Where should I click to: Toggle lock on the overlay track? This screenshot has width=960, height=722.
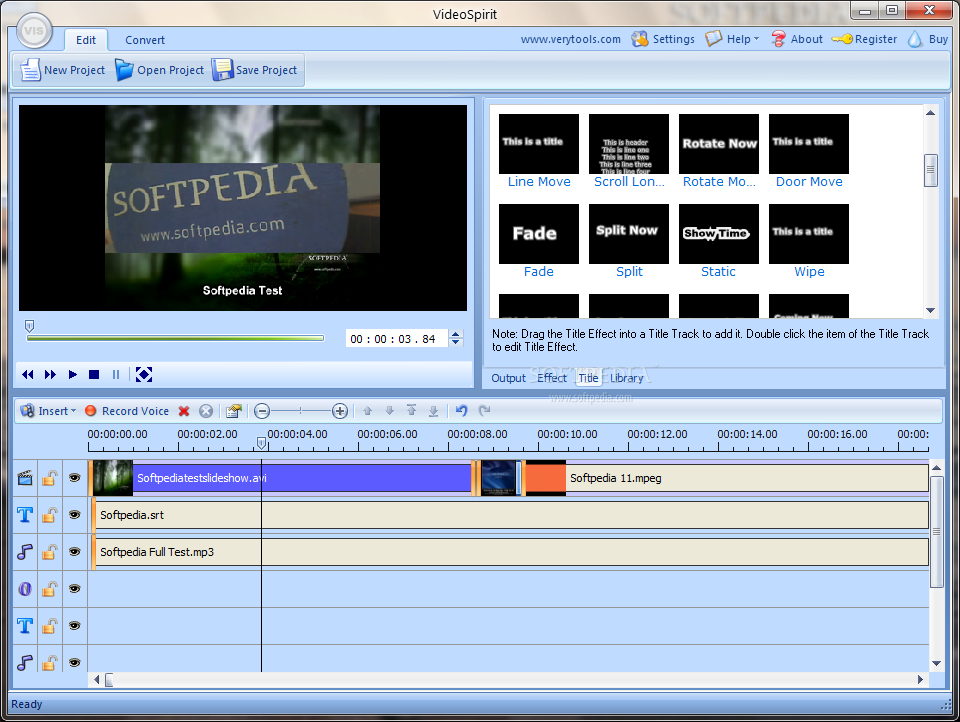[50, 589]
